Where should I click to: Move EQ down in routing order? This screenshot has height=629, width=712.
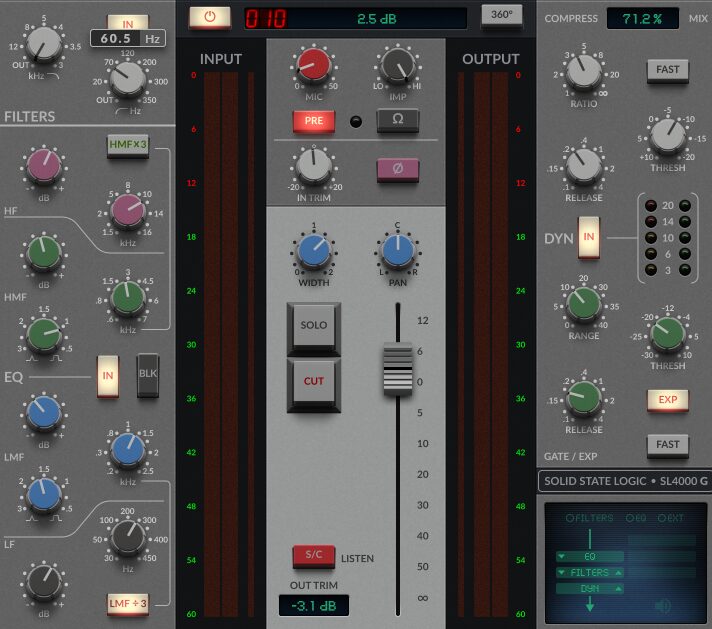point(562,555)
